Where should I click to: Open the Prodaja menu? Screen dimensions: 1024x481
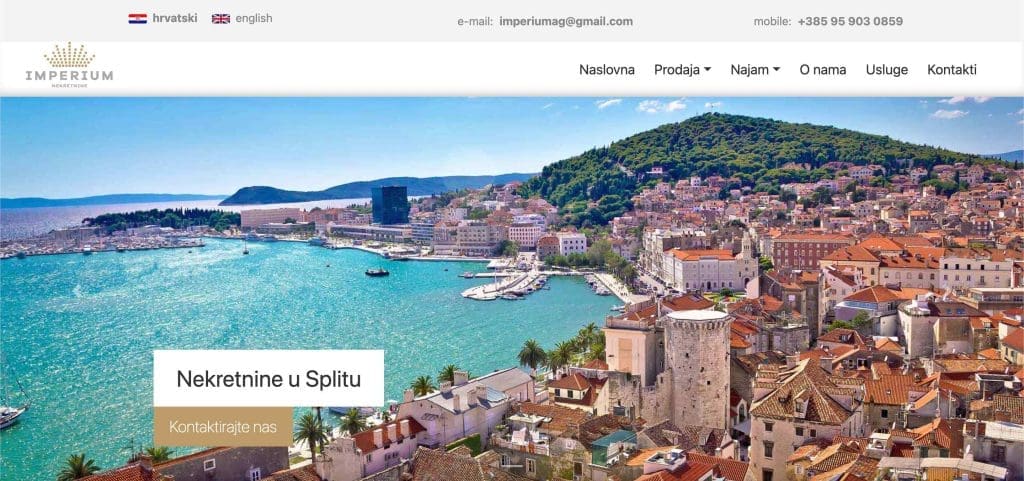coord(682,70)
